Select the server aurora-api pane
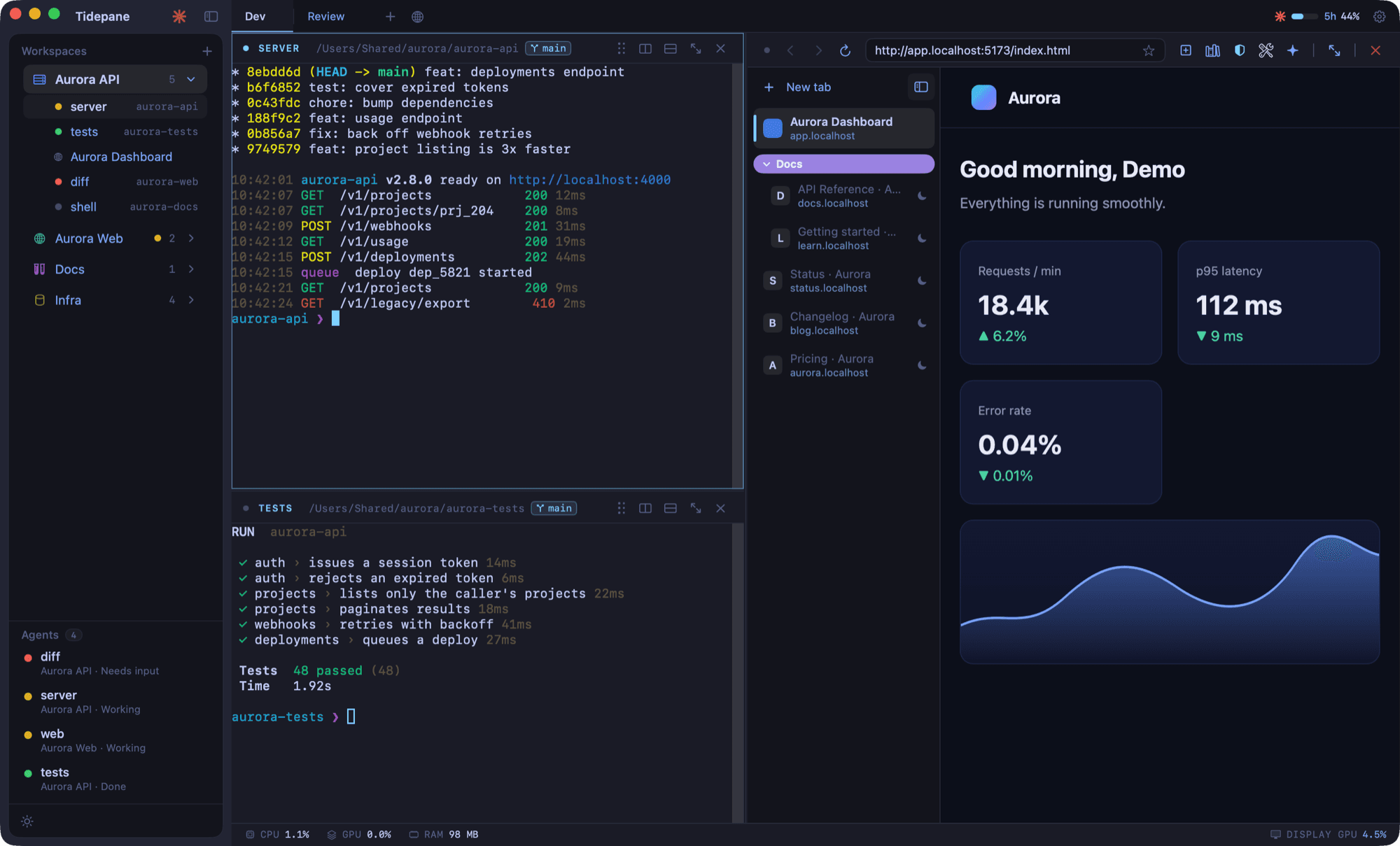The image size is (1400, 846). (x=115, y=106)
